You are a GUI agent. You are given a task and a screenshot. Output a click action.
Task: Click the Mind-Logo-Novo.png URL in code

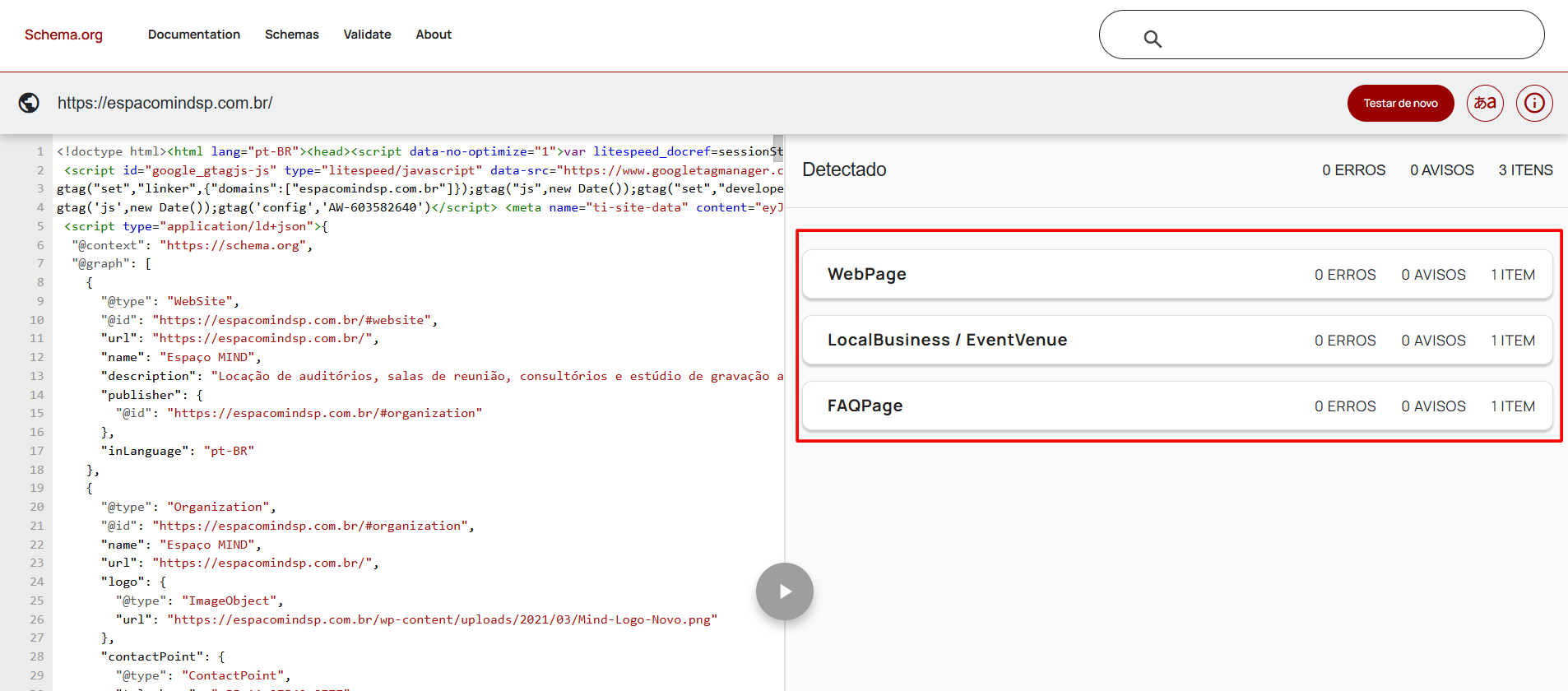(x=442, y=619)
